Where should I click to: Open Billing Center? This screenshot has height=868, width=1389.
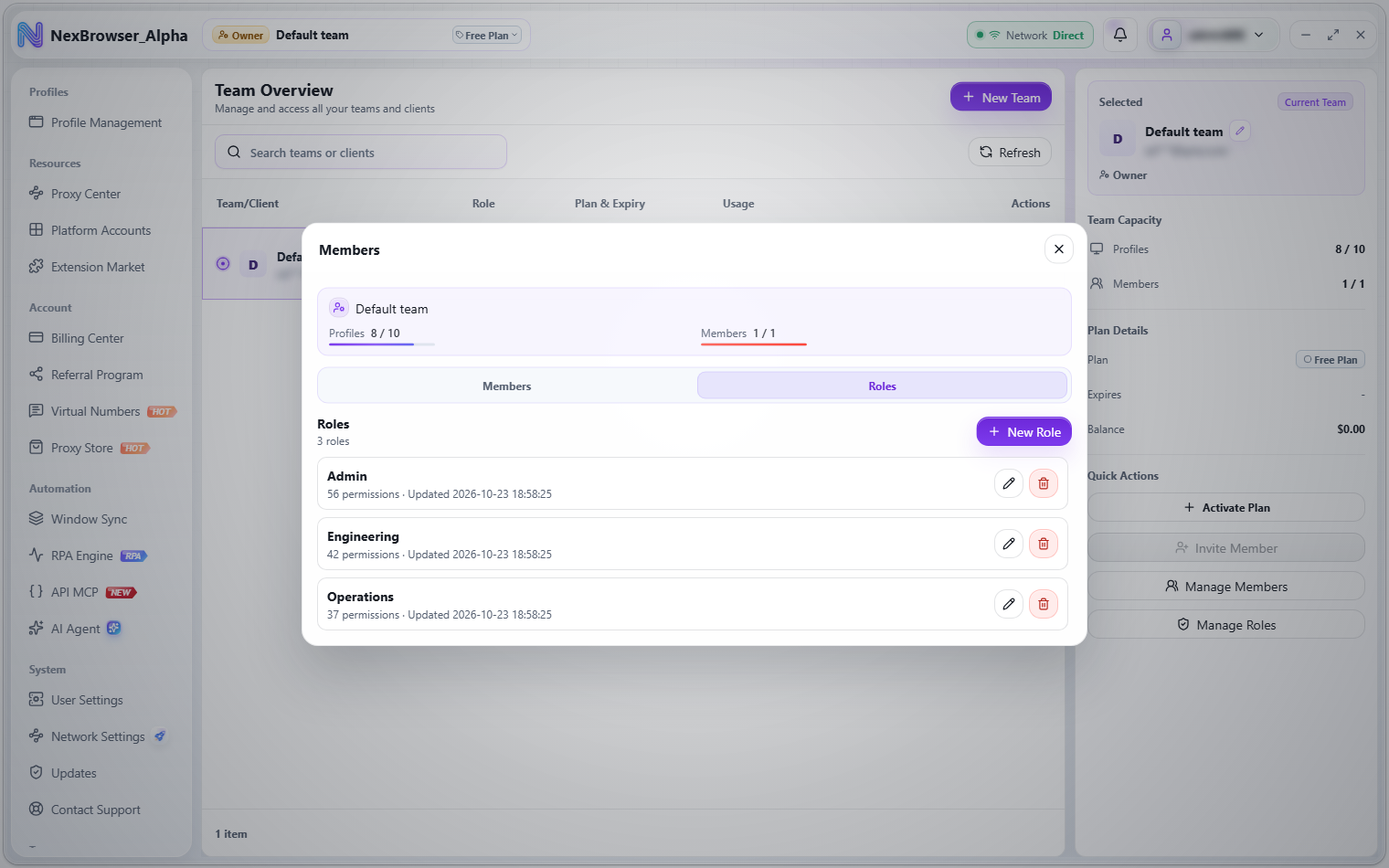77,338
